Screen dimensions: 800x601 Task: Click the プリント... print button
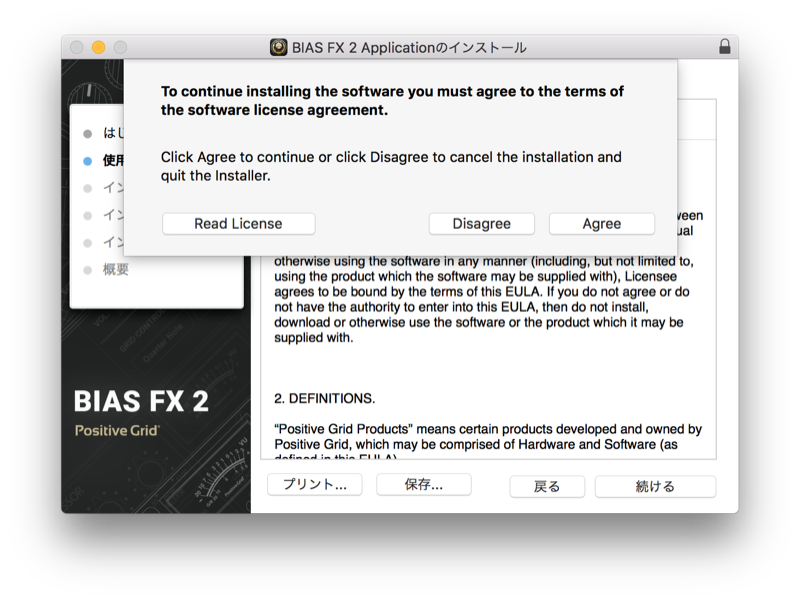pos(315,484)
